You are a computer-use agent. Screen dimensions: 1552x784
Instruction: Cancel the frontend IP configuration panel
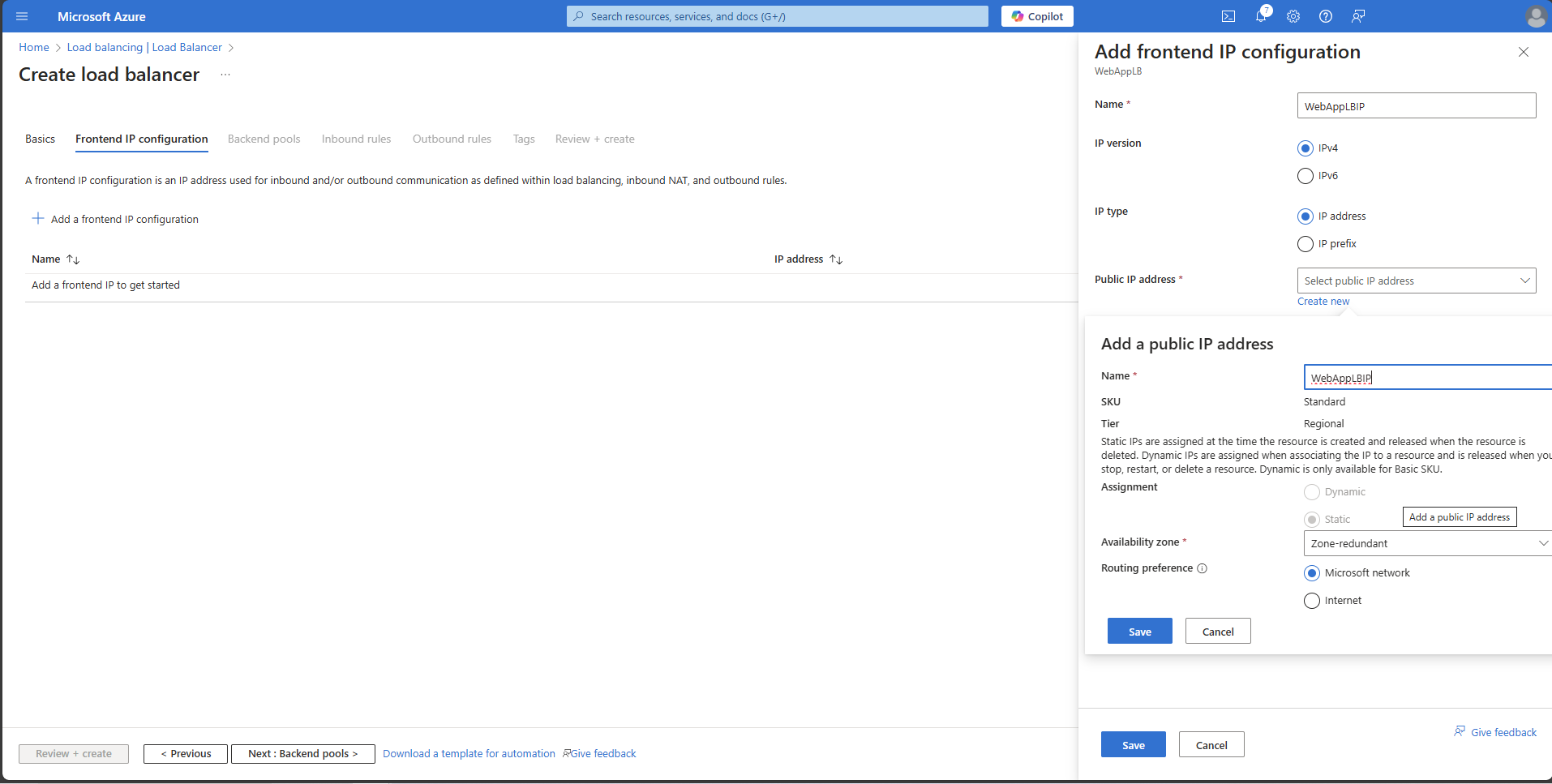(1211, 745)
